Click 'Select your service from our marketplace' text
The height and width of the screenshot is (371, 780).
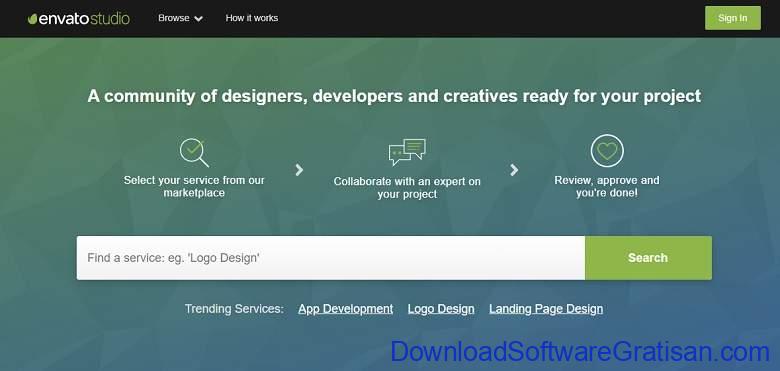tap(194, 186)
